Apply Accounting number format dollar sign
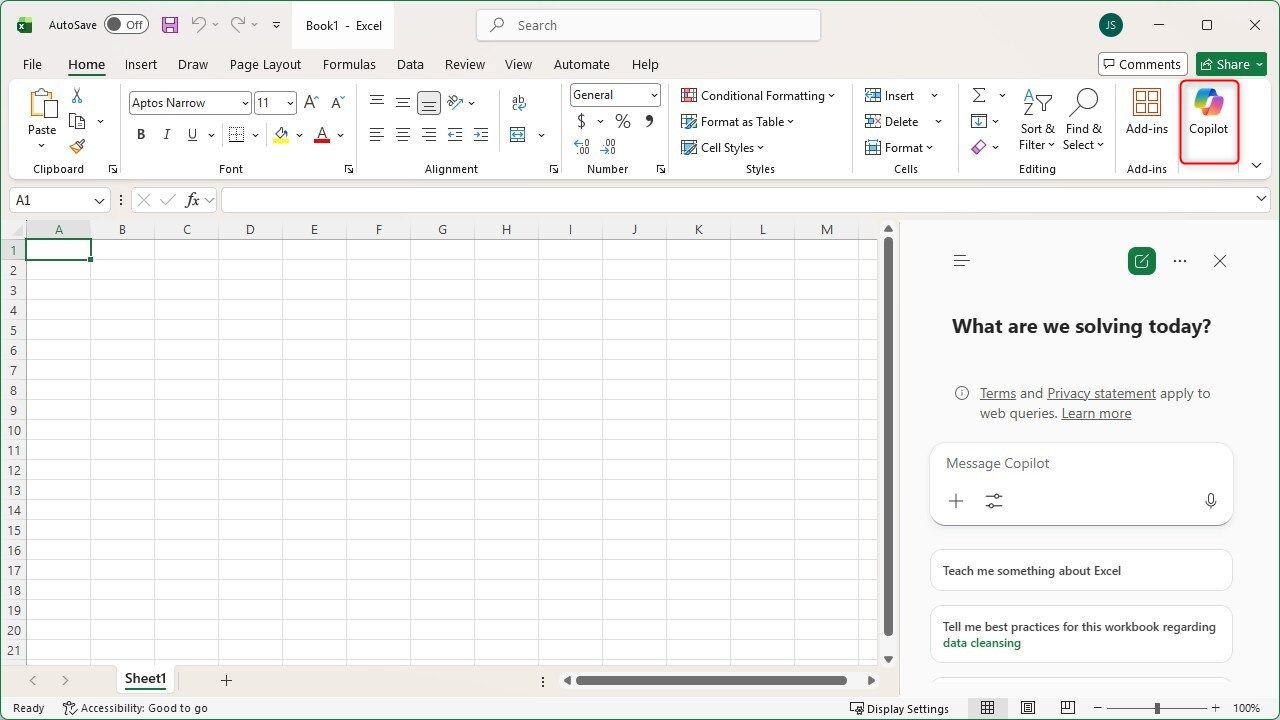The width and height of the screenshot is (1280, 720). (x=581, y=121)
